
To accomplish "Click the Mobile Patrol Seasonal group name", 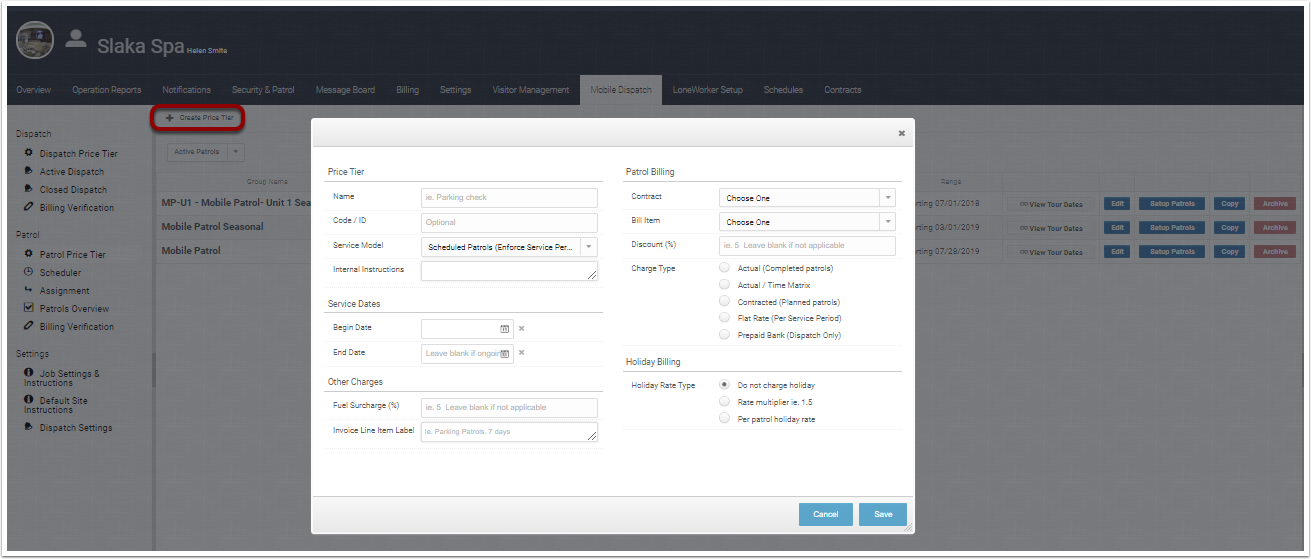I will 212,227.
